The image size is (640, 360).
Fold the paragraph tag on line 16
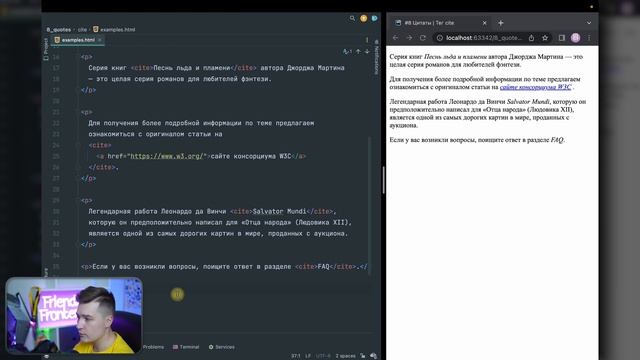[x=78, y=57]
